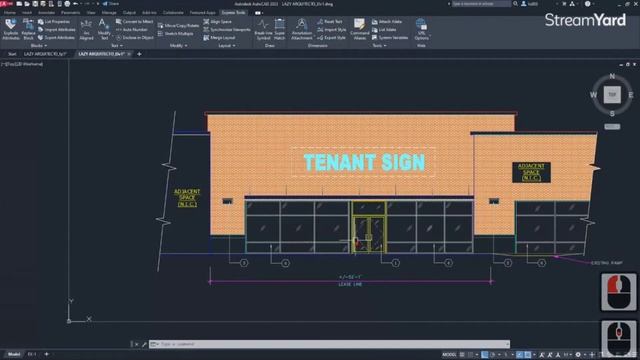Screen dimensions: 640x360
Task: Open the Output ribbon tab
Action: (x=129, y=13)
